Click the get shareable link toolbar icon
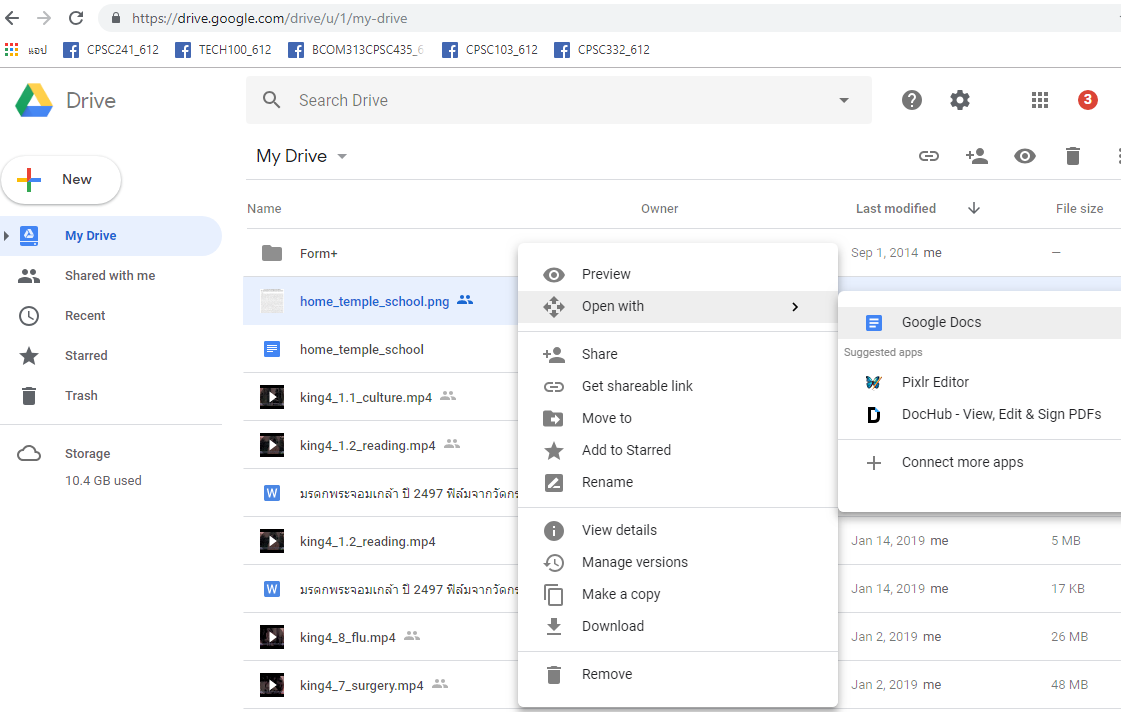 [x=929, y=156]
